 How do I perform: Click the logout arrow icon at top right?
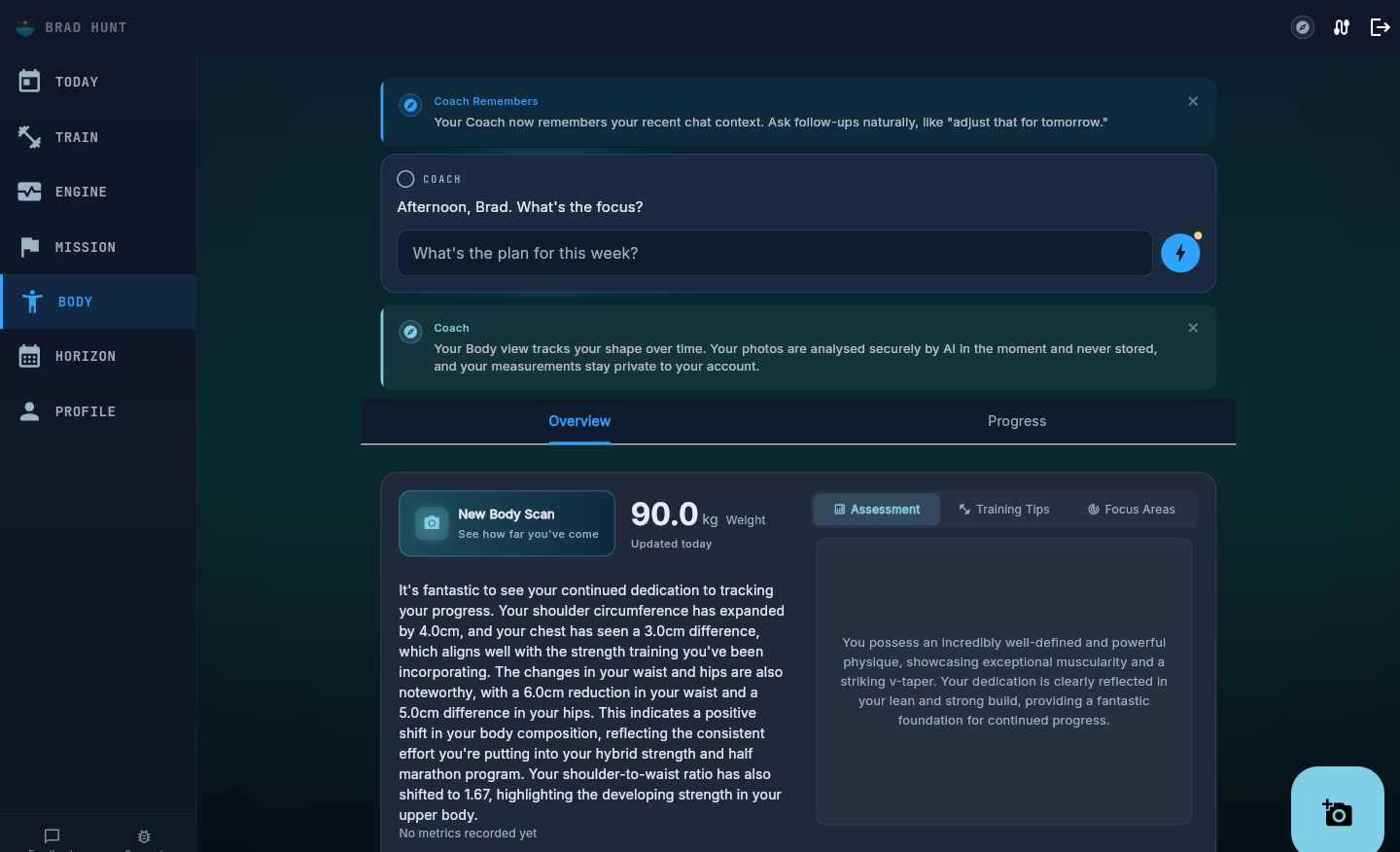click(x=1381, y=27)
